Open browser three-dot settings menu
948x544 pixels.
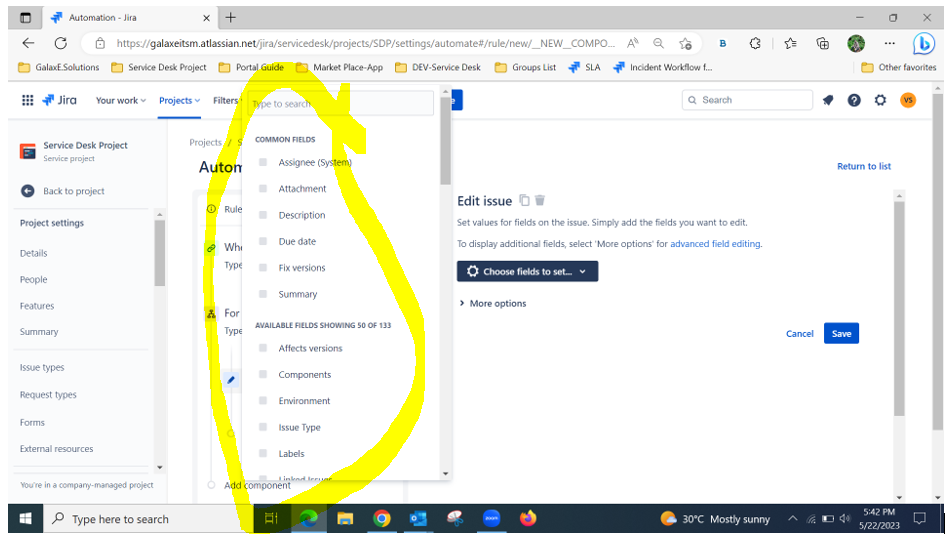(x=889, y=43)
